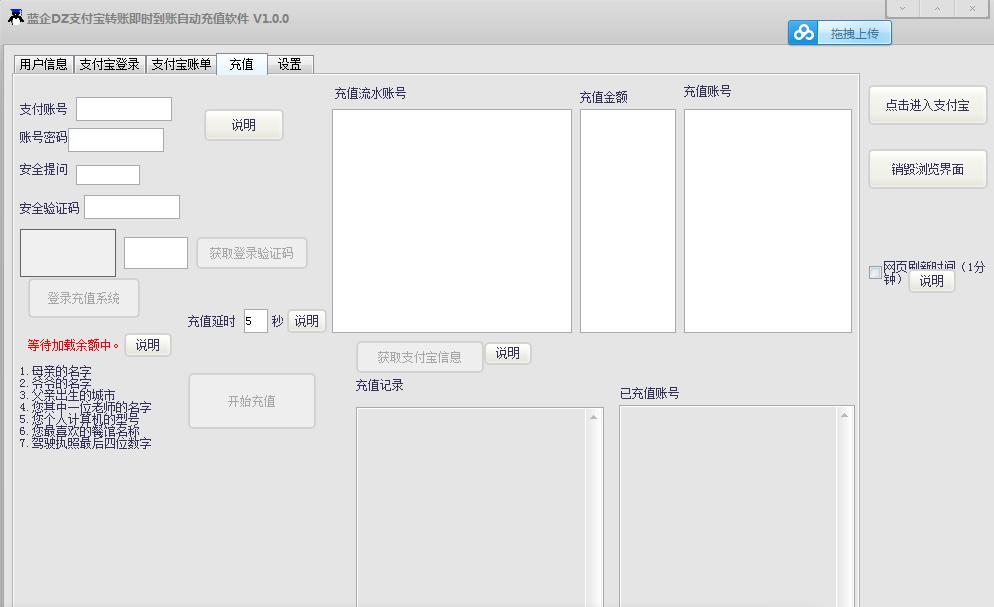Click the 登录充值系统 button
This screenshot has height=607, width=994.
pos(84,298)
